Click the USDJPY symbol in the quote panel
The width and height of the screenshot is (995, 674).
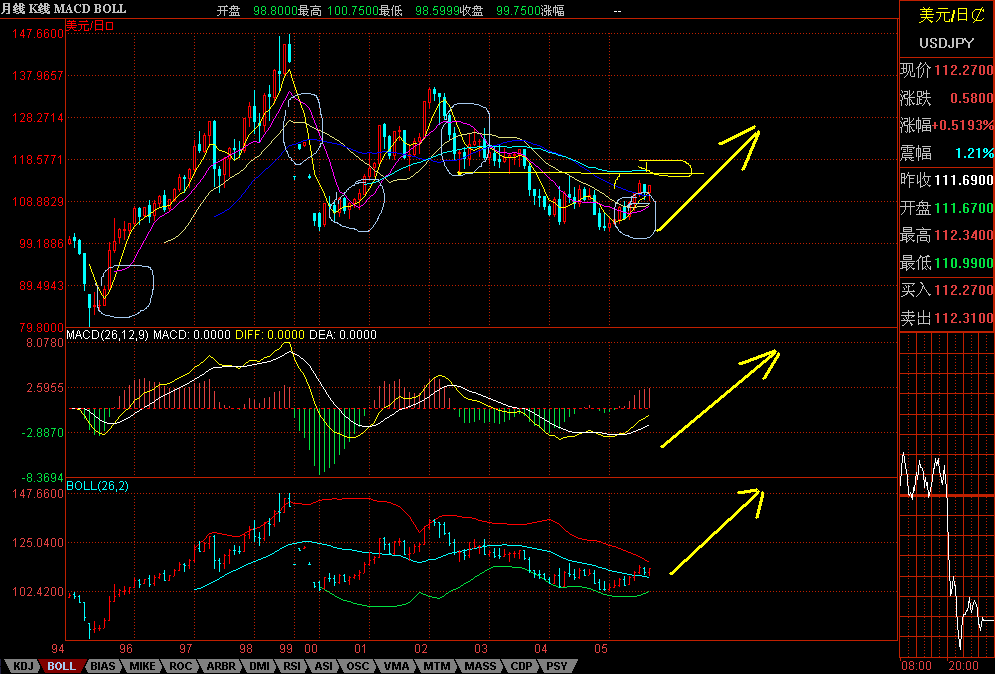coord(946,43)
